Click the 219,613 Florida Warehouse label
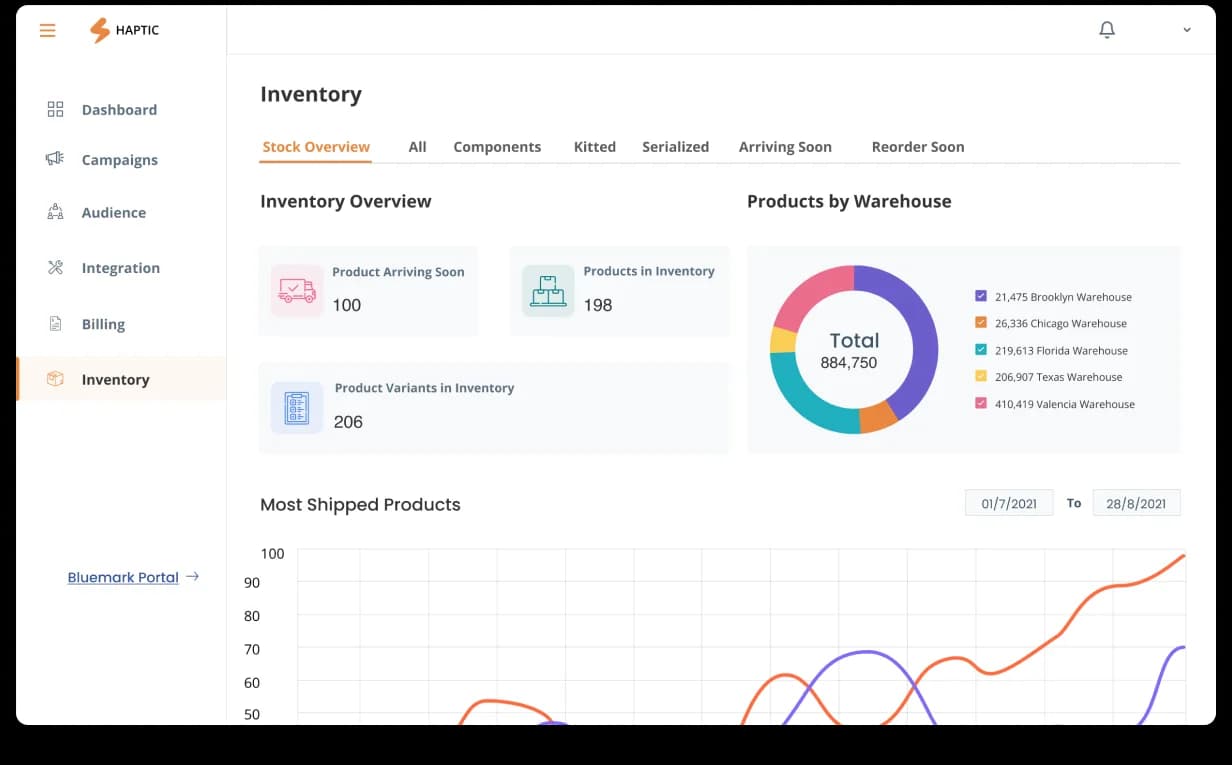The image size is (1232, 765). coord(1061,351)
